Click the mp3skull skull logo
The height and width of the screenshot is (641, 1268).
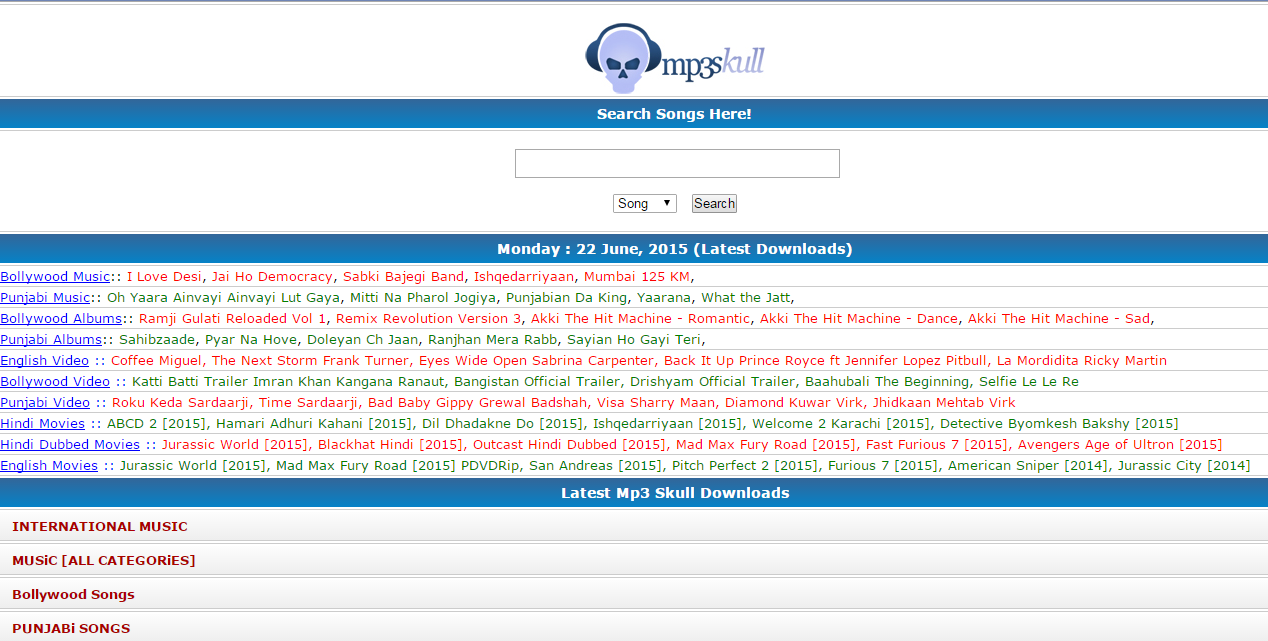pos(675,58)
